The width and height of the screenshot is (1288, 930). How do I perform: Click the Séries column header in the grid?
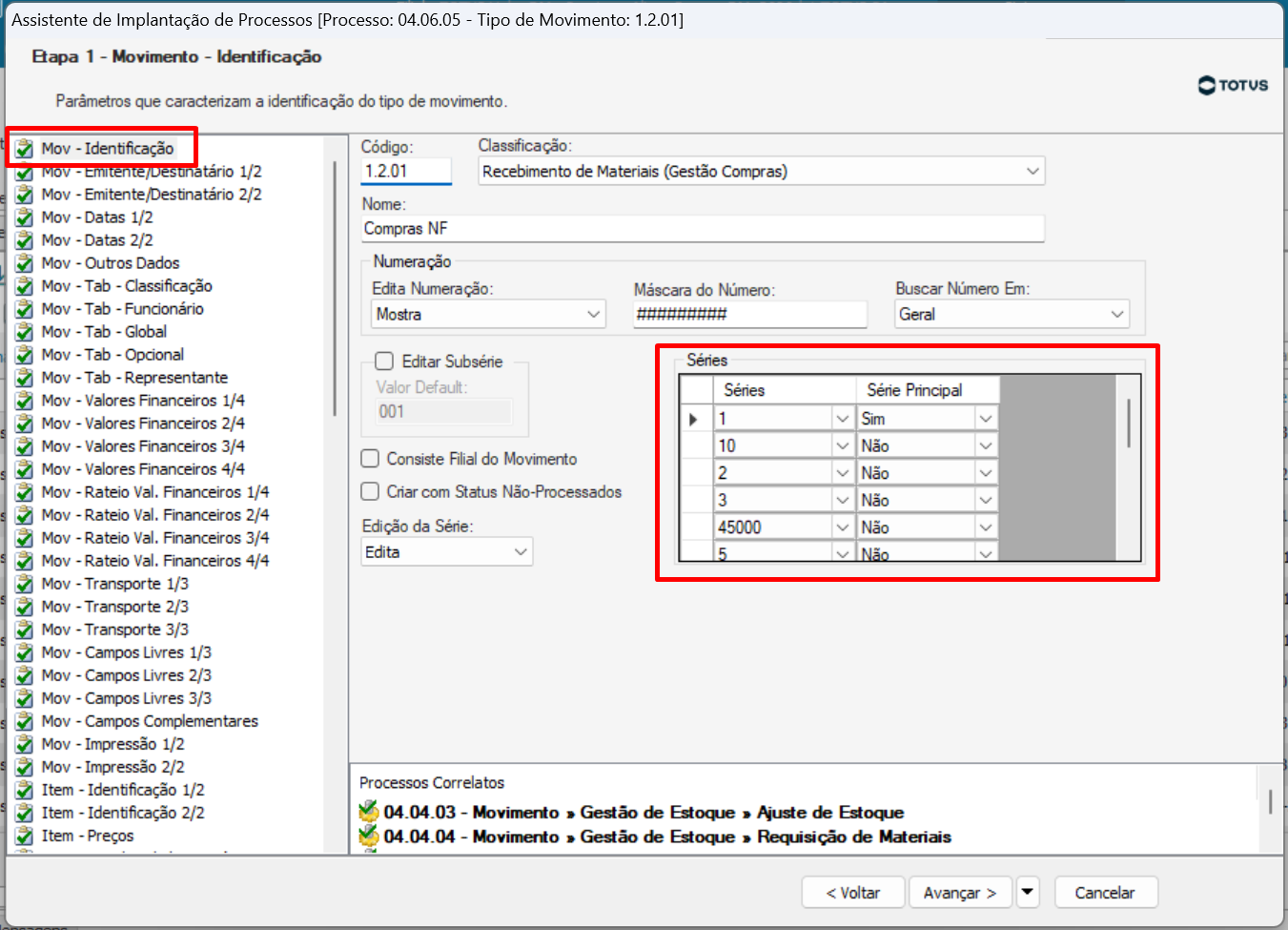click(x=785, y=390)
